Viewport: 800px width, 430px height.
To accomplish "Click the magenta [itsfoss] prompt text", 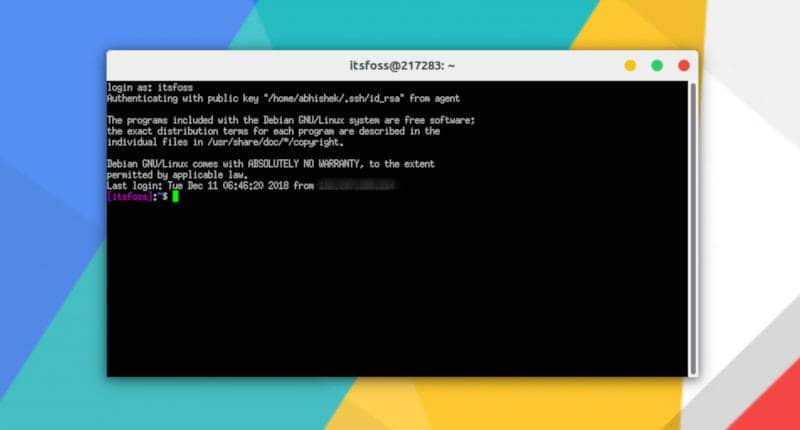I will pos(130,196).
